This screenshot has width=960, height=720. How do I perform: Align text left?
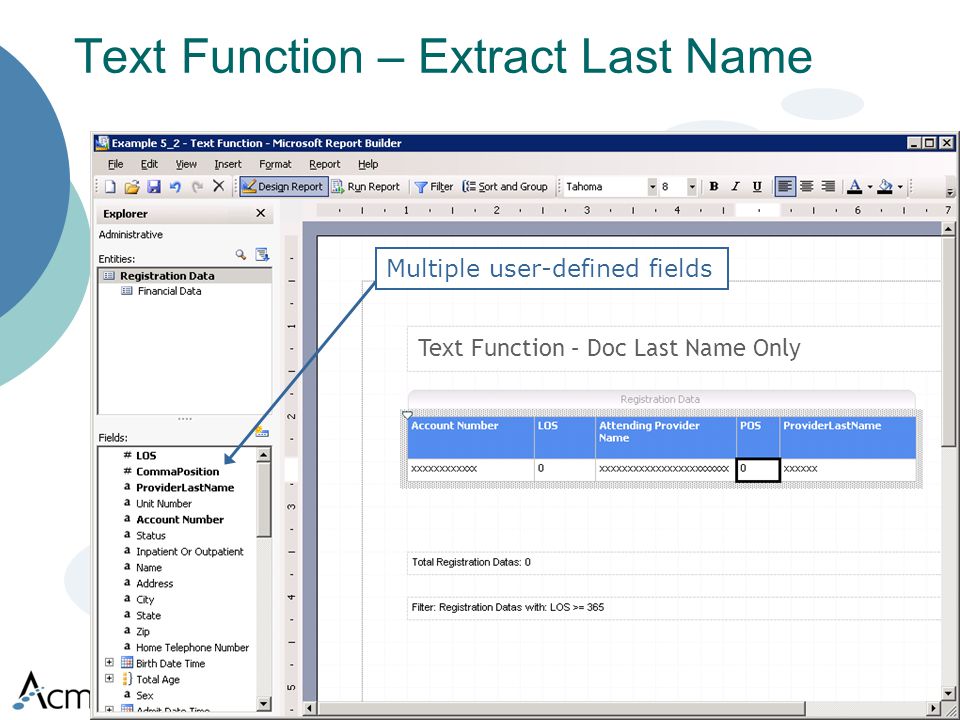(785, 187)
